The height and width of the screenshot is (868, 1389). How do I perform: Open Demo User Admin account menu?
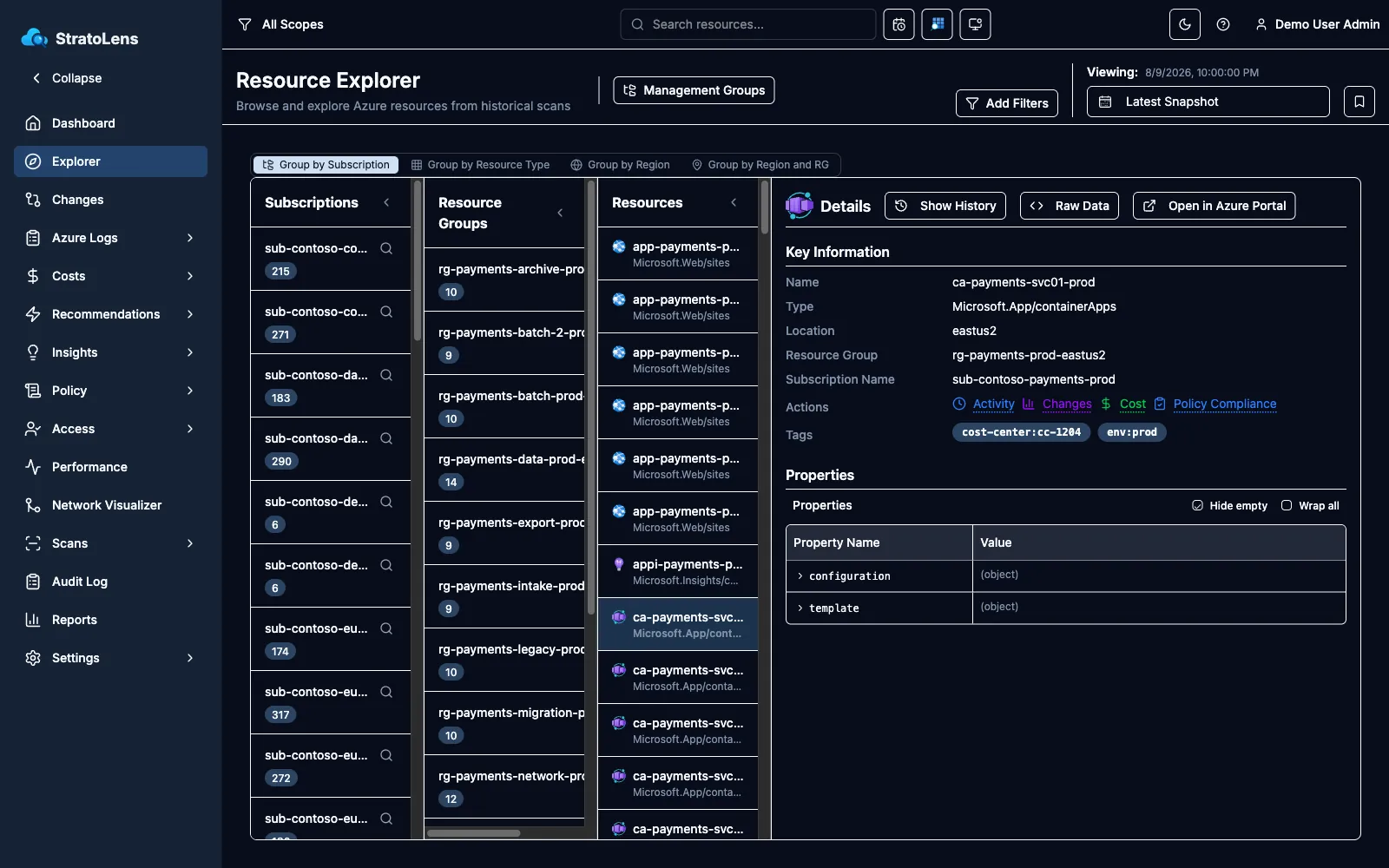click(x=1317, y=24)
